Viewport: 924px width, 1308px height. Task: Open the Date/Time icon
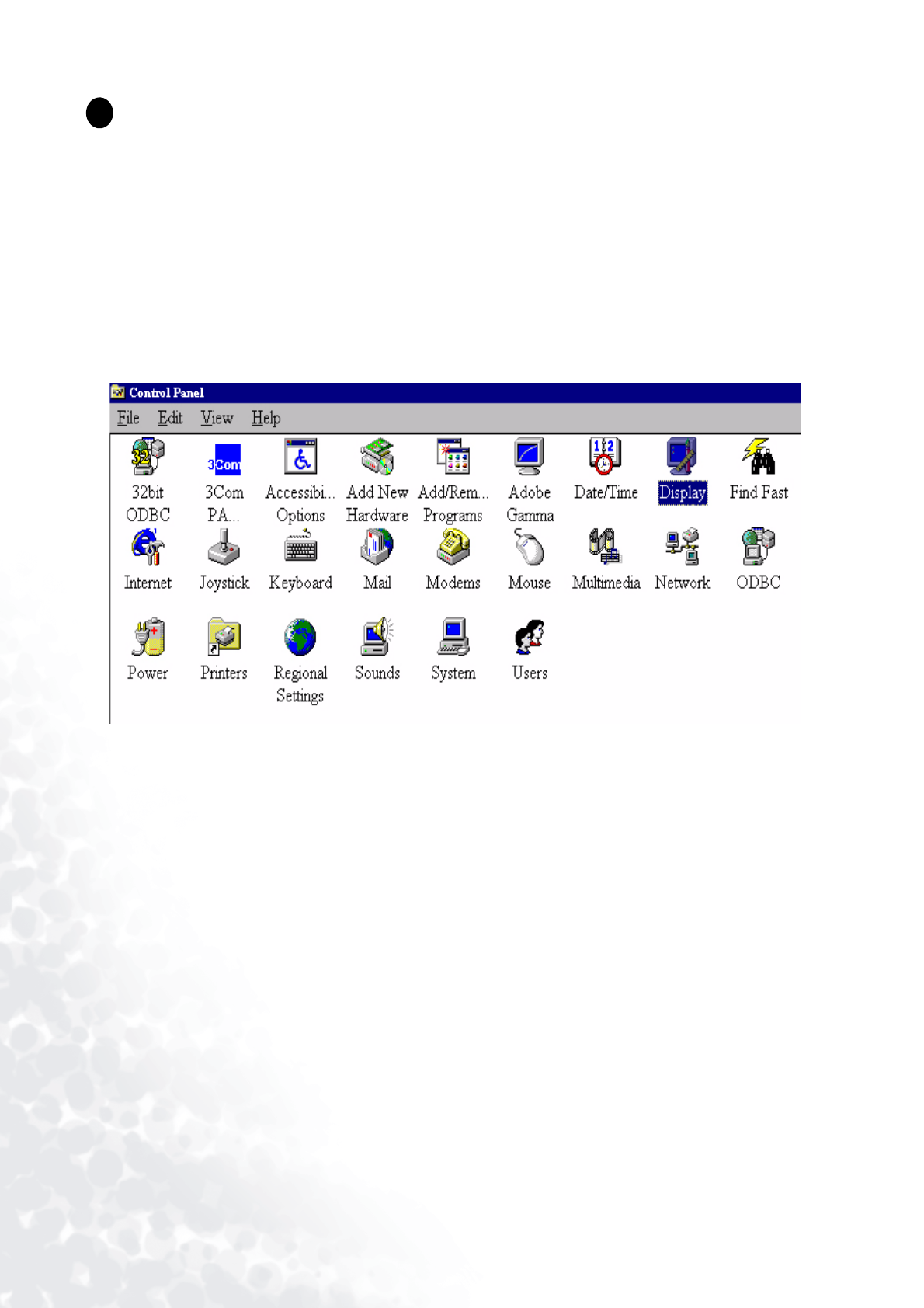(605, 457)
